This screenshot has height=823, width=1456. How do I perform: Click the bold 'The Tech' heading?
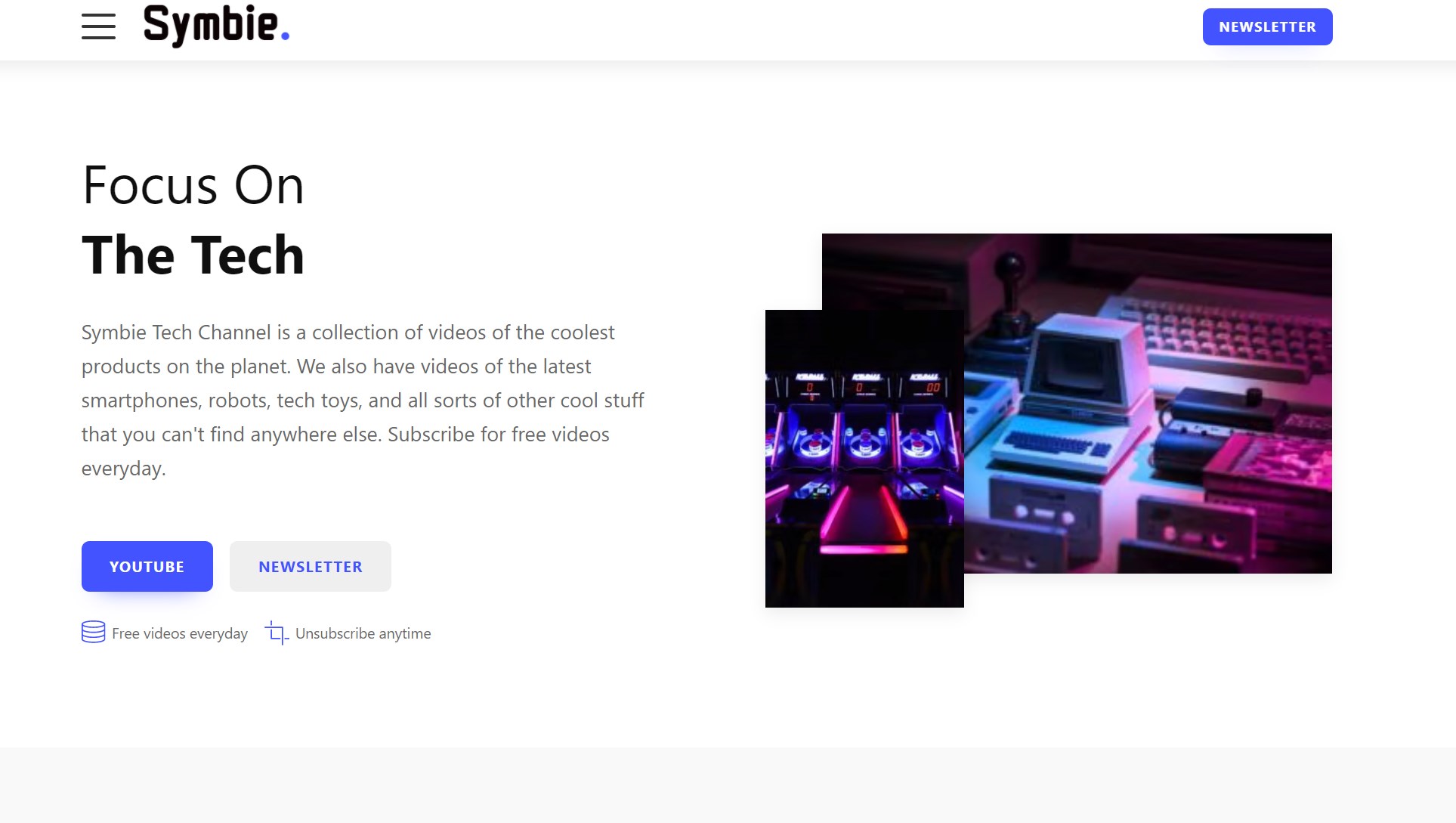click(x=193, y=255)
